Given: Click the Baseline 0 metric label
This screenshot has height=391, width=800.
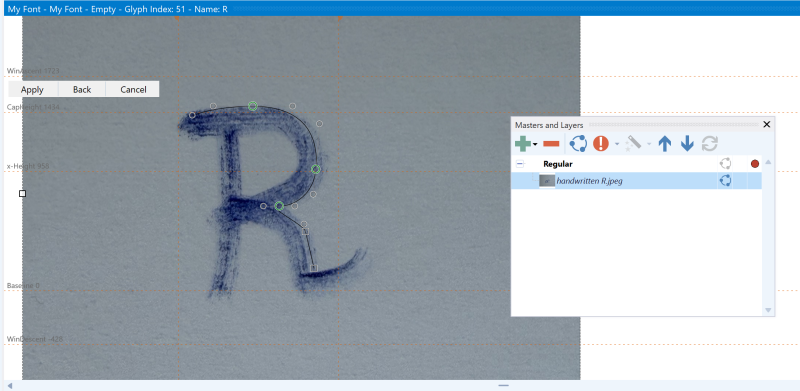Looking at the screenshot, I should (23, 285).
